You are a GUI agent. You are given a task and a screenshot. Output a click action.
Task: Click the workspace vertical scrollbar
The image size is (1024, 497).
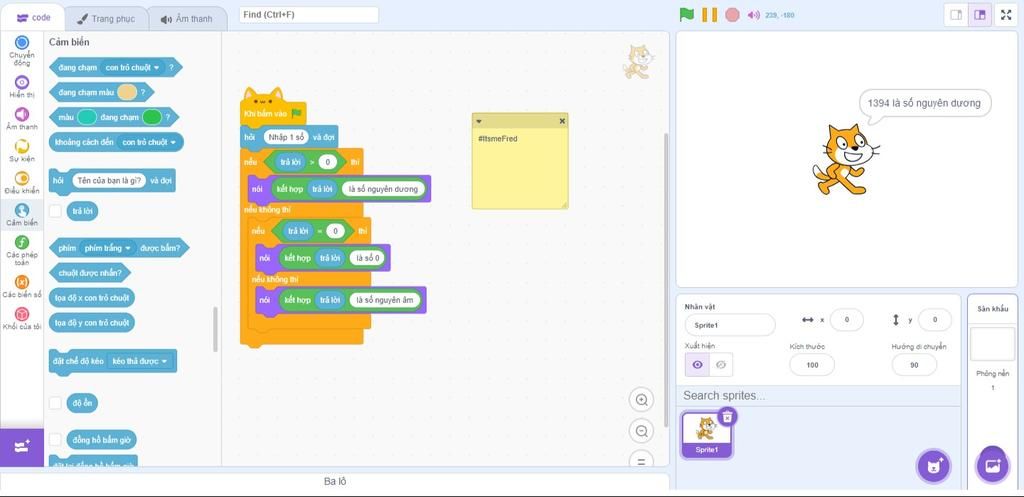click(x=665, y=280)
